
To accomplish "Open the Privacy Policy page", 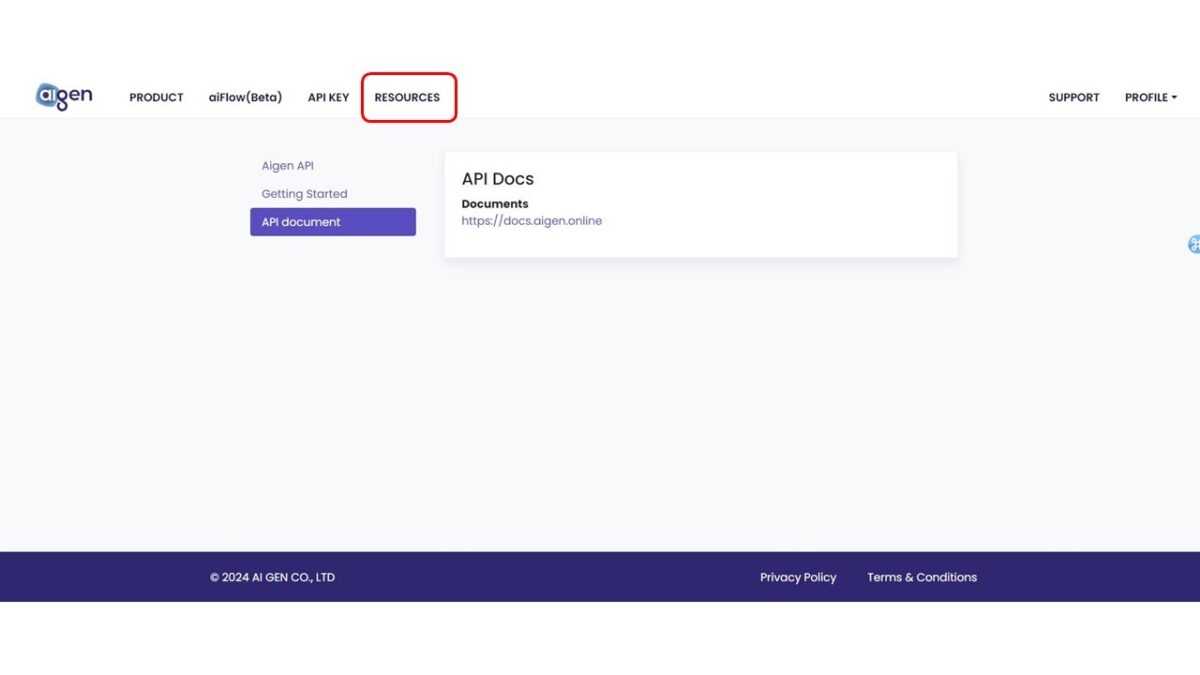I will tap(798, 577).
